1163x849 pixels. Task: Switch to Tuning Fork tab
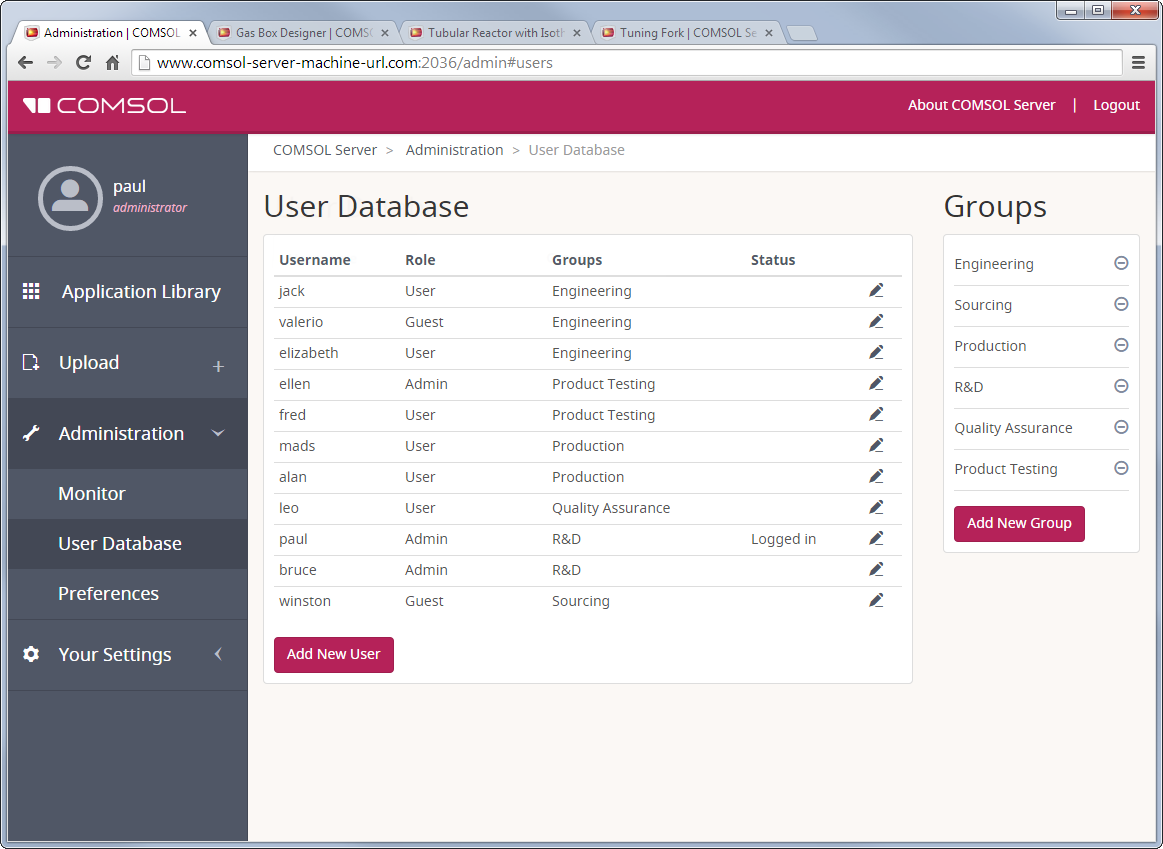click(688, 33)
